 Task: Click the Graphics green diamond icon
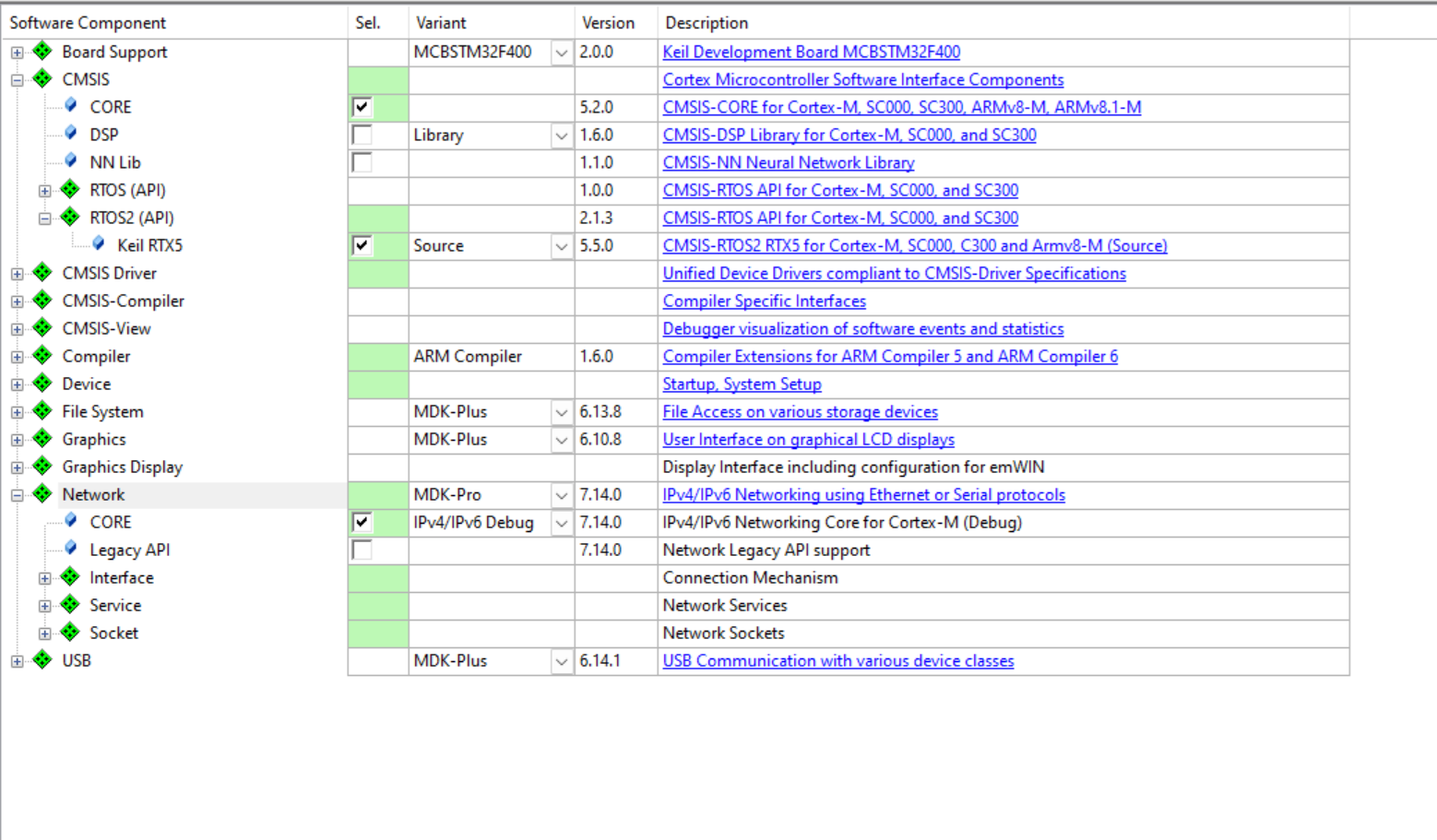pyautogui.click(x=42, y=438)
